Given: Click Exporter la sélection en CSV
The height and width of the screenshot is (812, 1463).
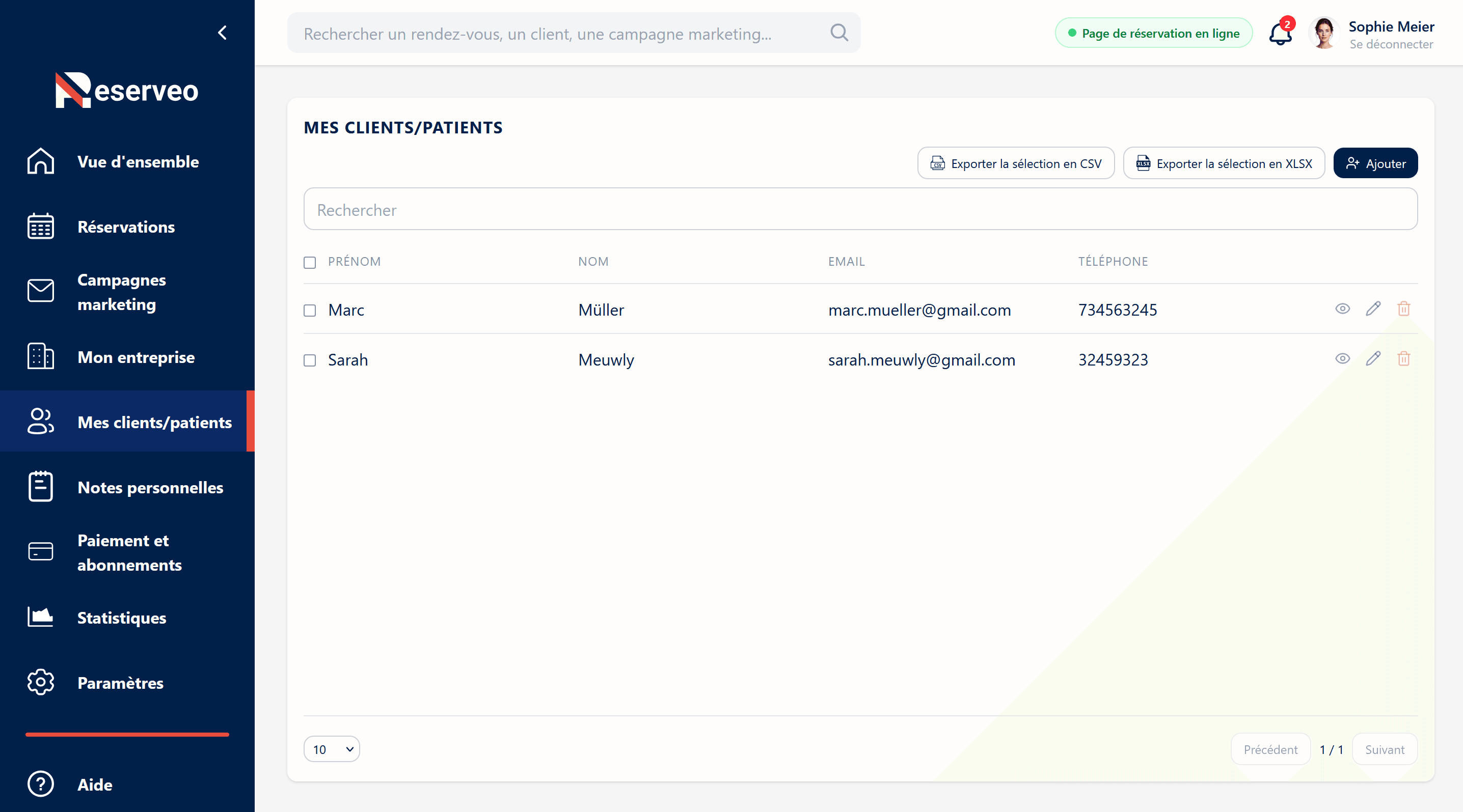Looking at the screenshot, I should [x=1016, y=163].
